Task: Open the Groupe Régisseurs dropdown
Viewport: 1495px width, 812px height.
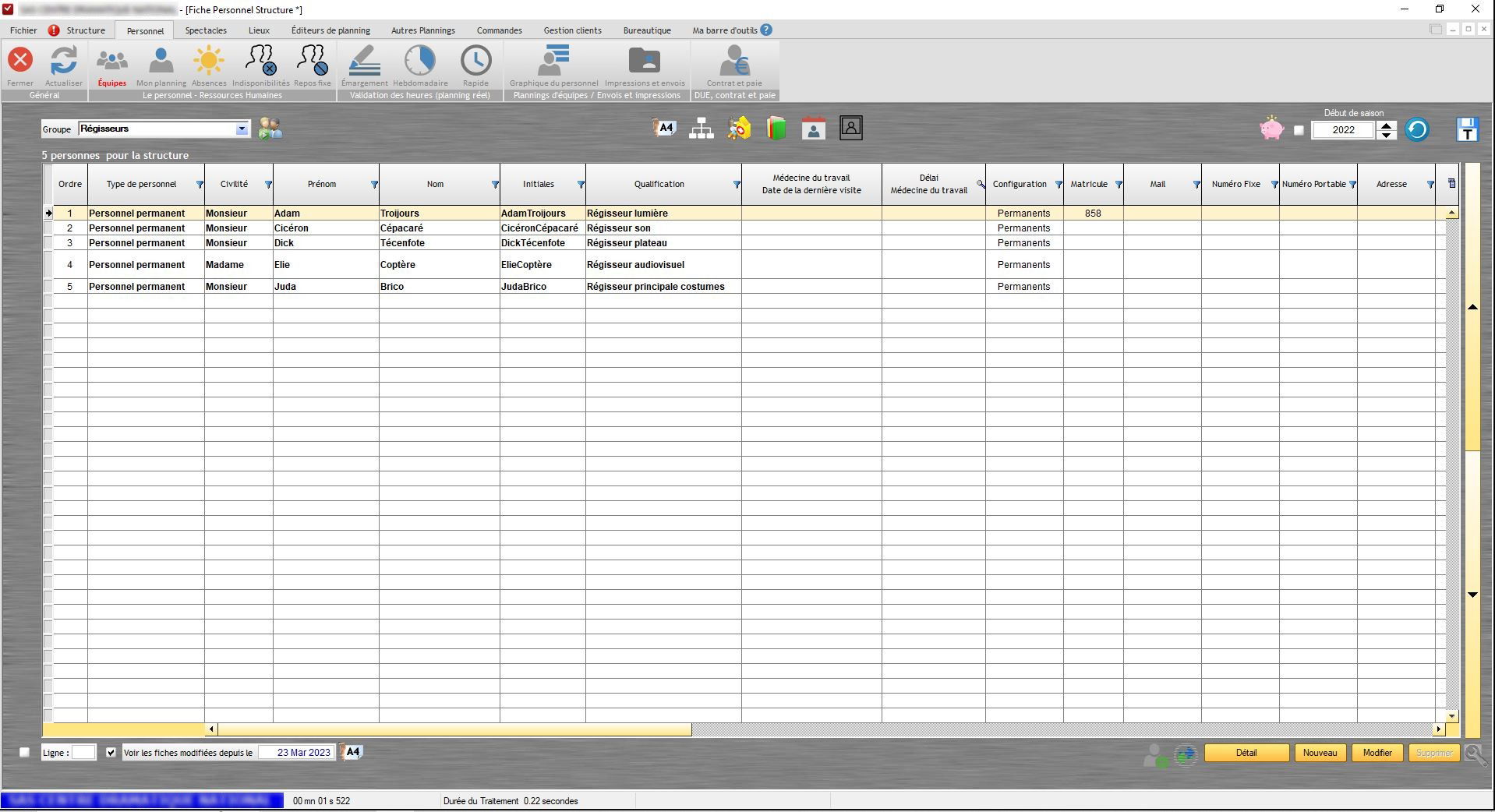Action: click(242, 129)
